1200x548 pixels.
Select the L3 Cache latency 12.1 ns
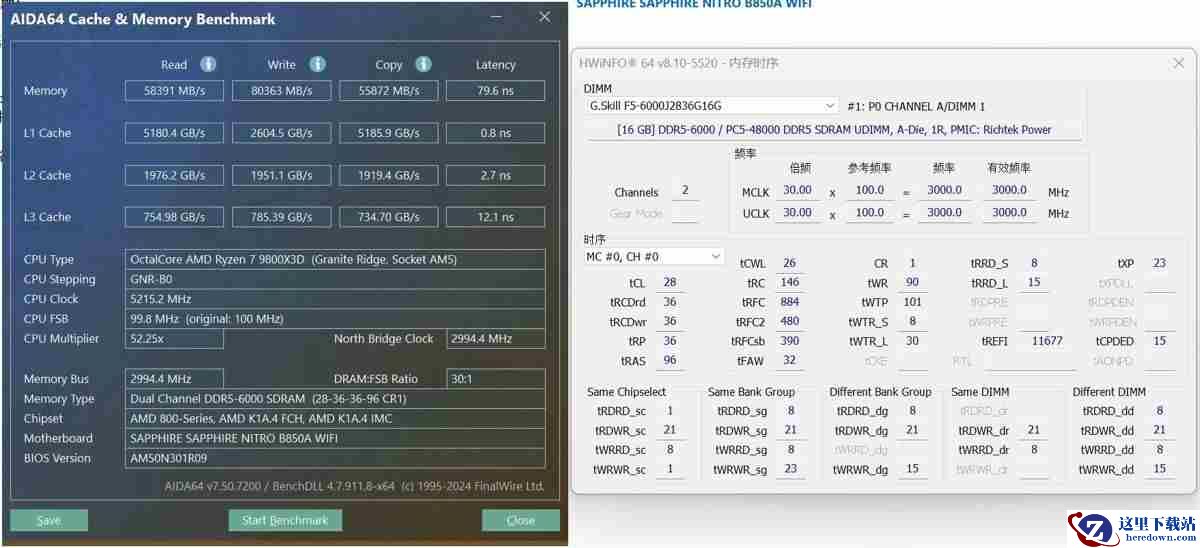(495, 217)
